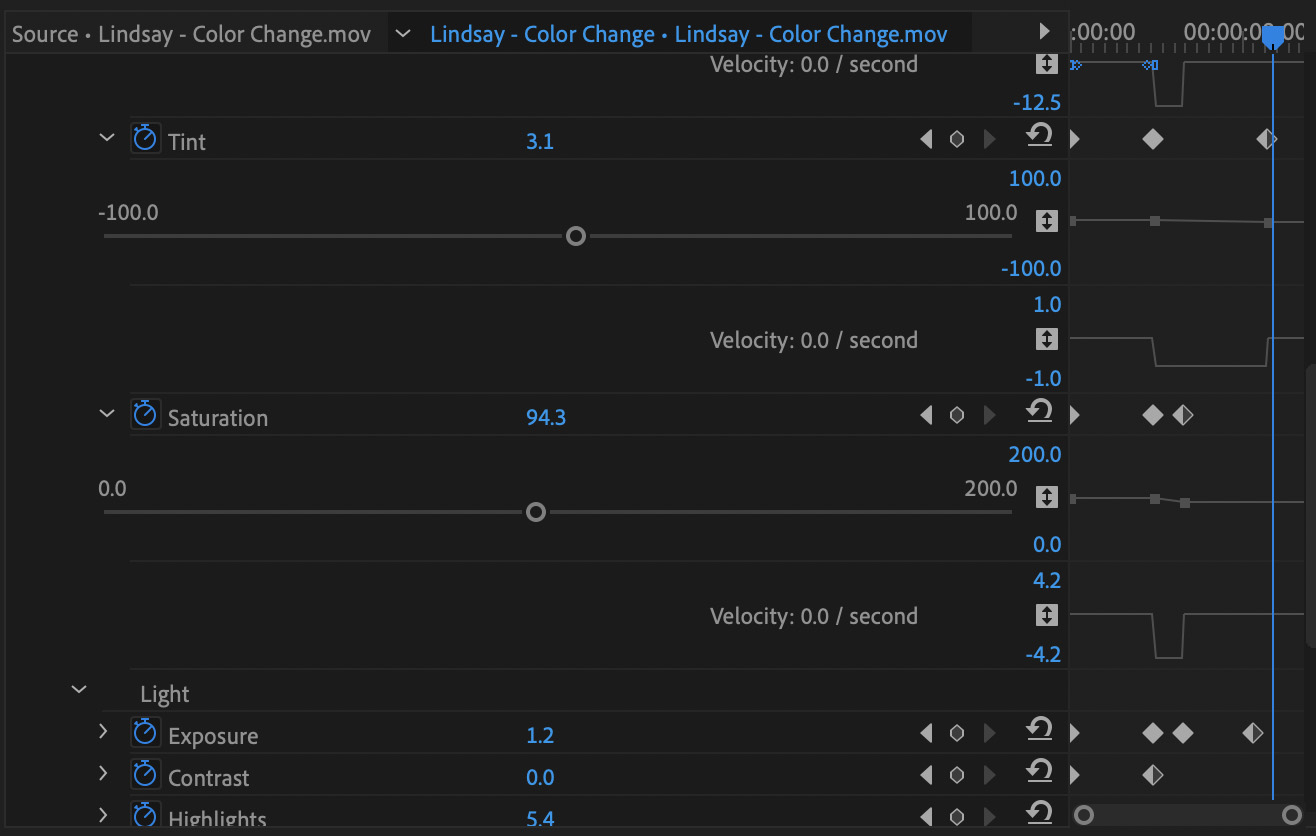Go to previous Tint keyframe
This screenshot has width=1316, height=836.
926,139
